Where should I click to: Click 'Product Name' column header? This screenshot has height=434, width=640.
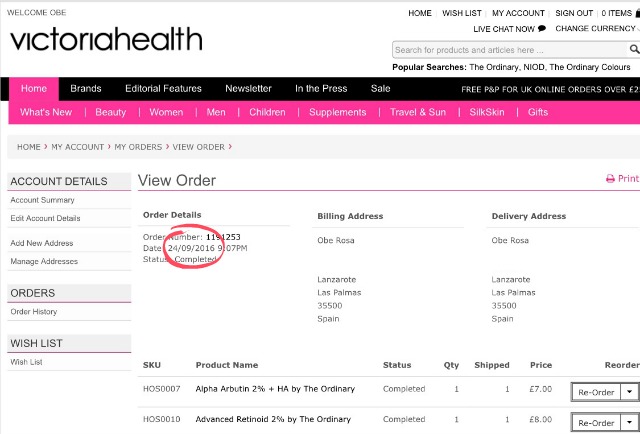[227, 365]
